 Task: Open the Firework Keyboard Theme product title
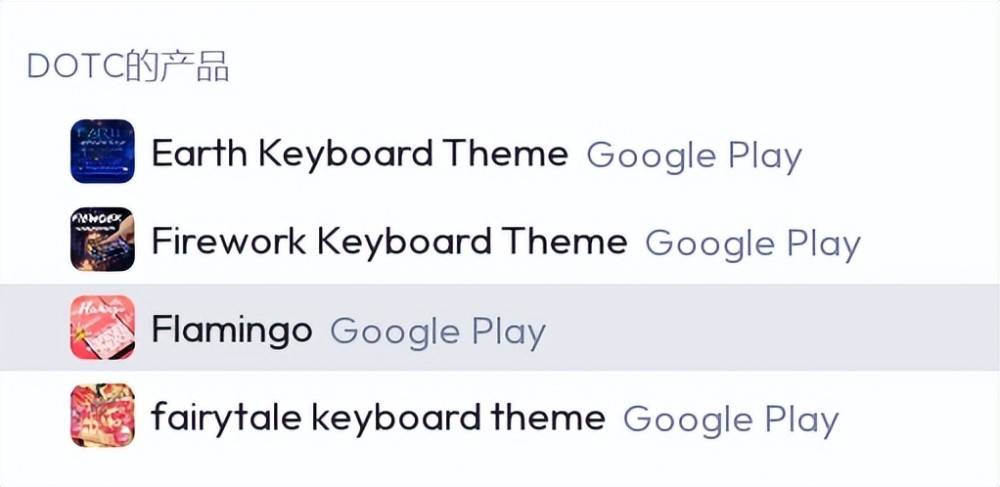(389, 241)
